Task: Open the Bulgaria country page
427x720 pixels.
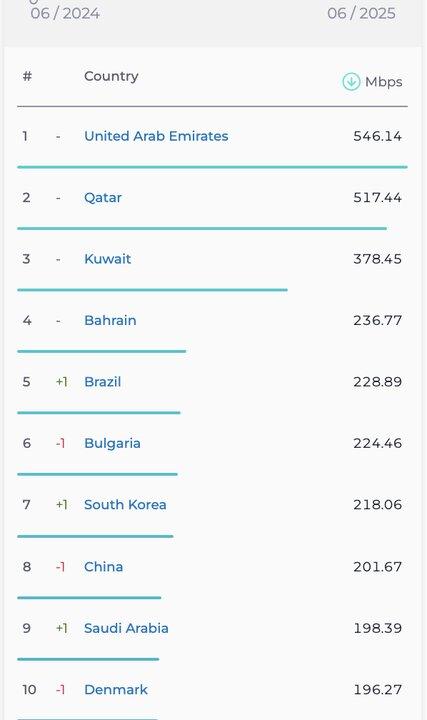Action: (112, 444)
